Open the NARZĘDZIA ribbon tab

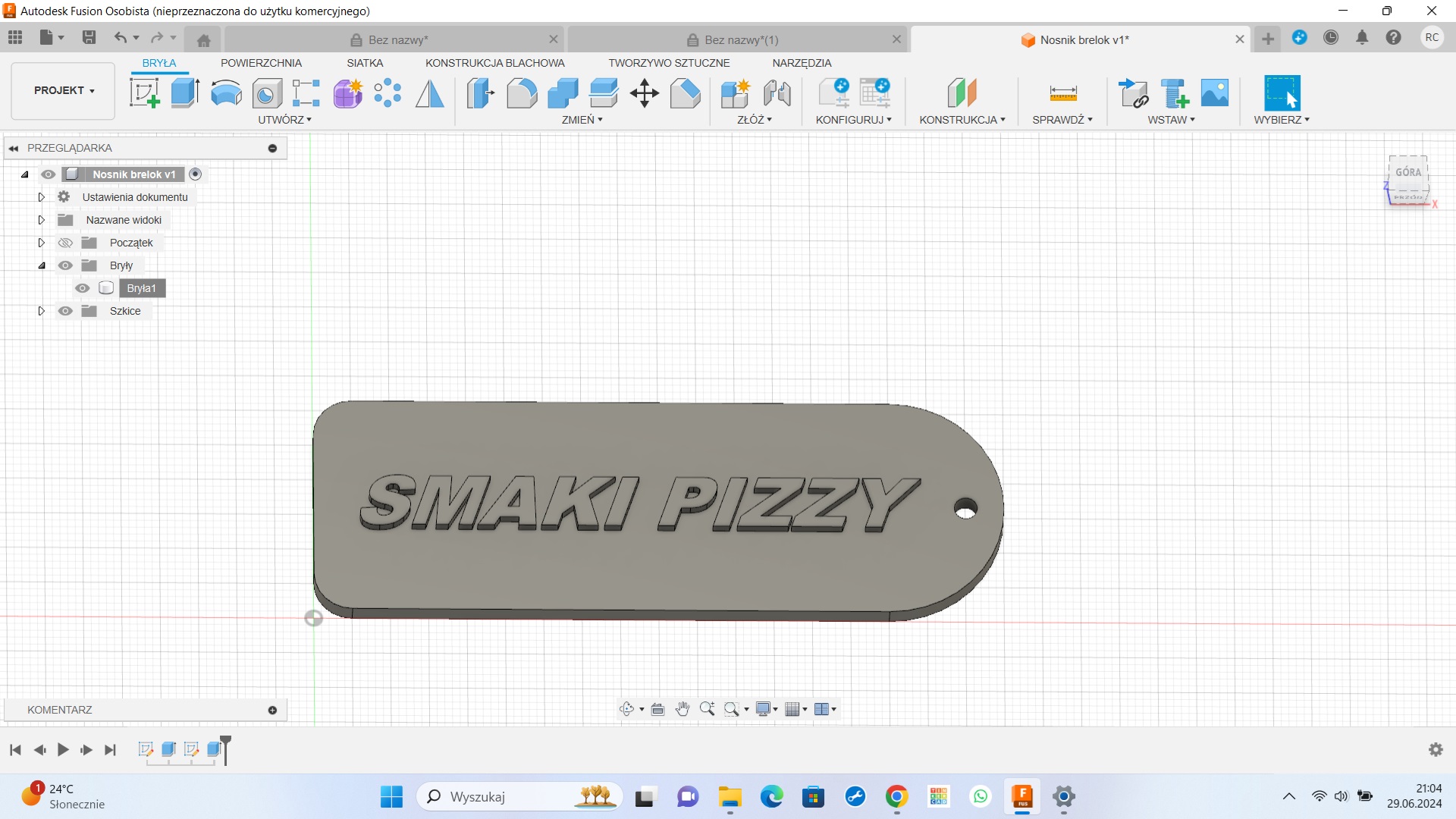[x=802, y=63]
